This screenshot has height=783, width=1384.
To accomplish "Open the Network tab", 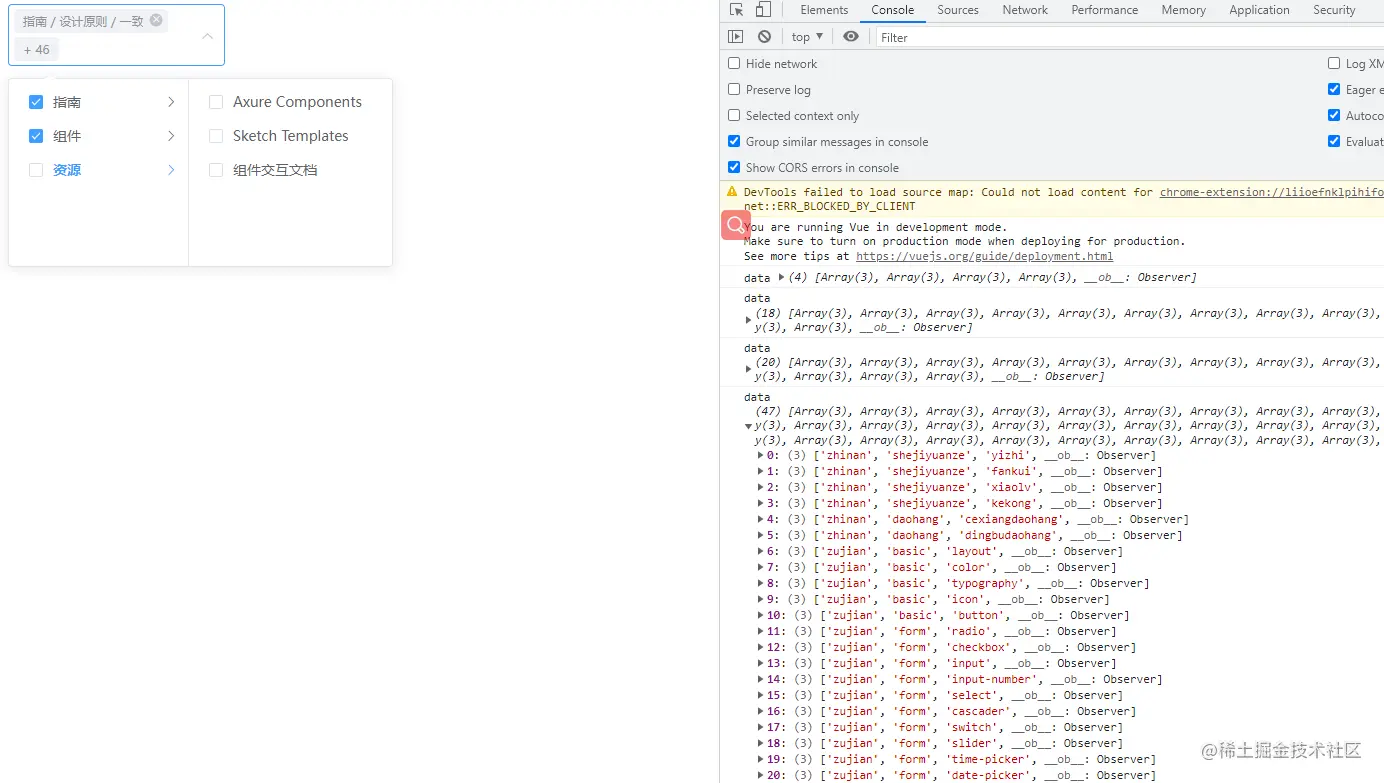I will (1025, 10).
